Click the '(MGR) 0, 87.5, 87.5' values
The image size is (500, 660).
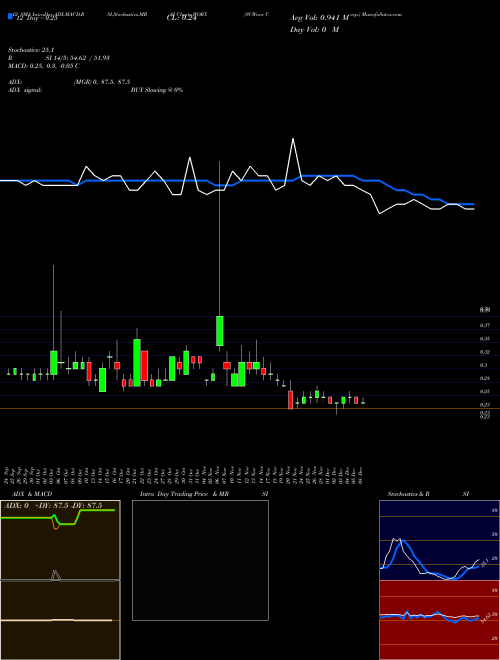point(102,82)
